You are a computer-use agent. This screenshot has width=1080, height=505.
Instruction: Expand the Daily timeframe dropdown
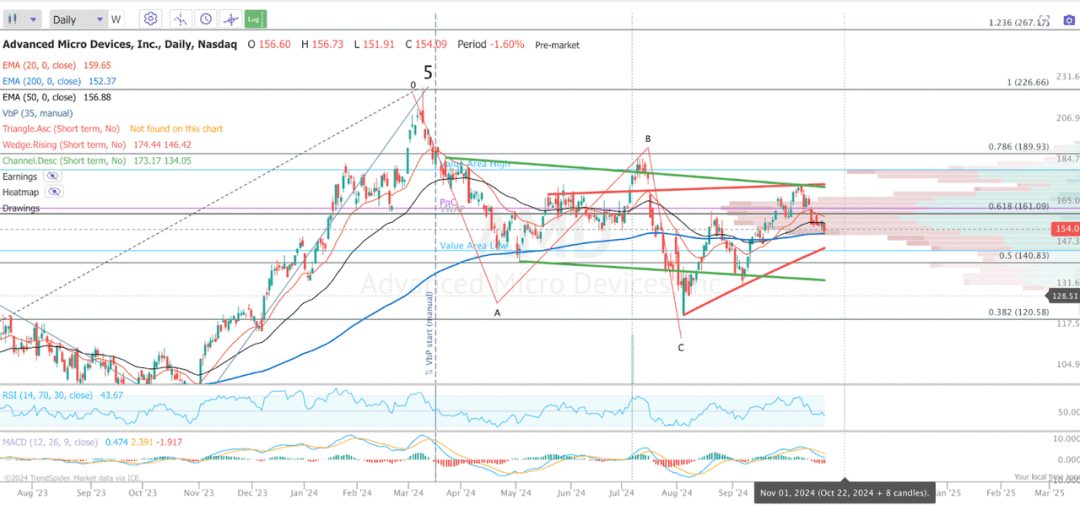[78, 19]
